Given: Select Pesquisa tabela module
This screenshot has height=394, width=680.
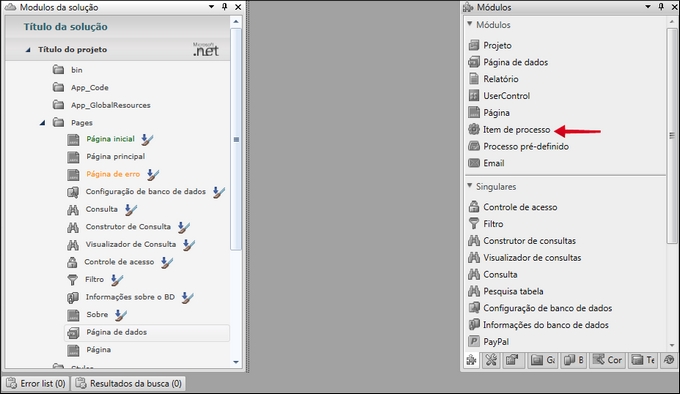Looking at the screenshot, I should (506, 292).
